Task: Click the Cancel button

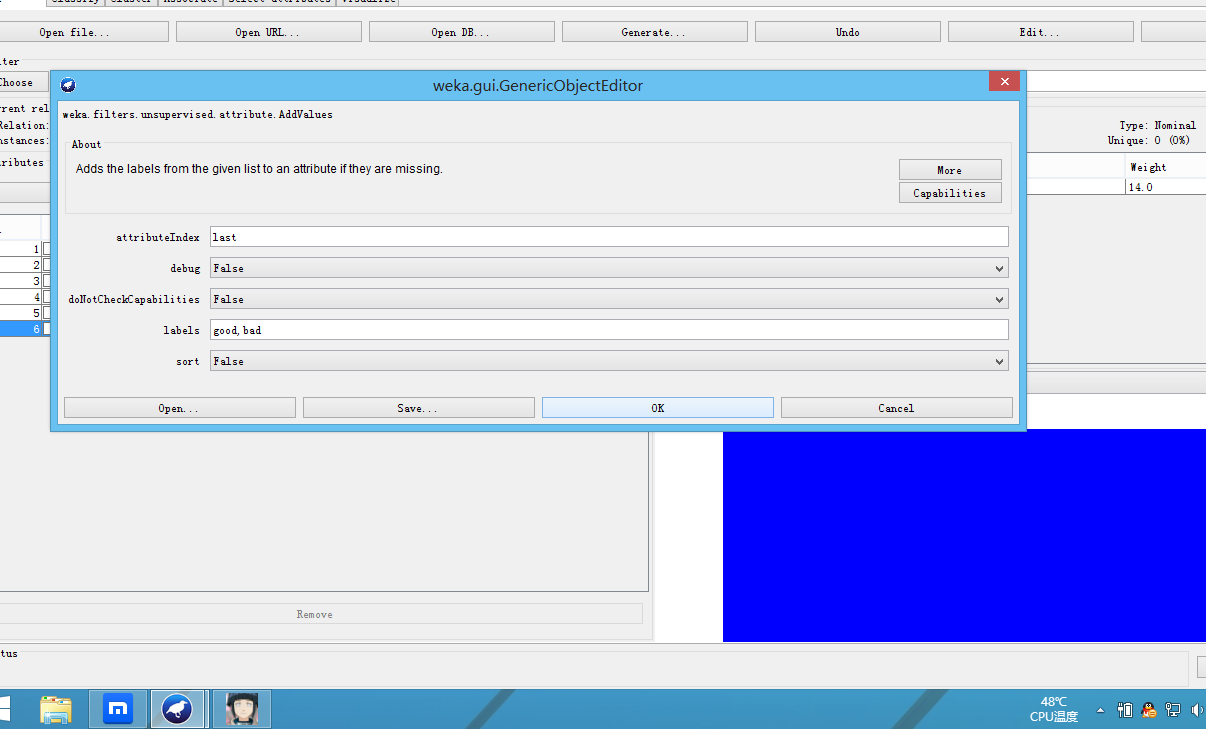Action: [896, 408]
